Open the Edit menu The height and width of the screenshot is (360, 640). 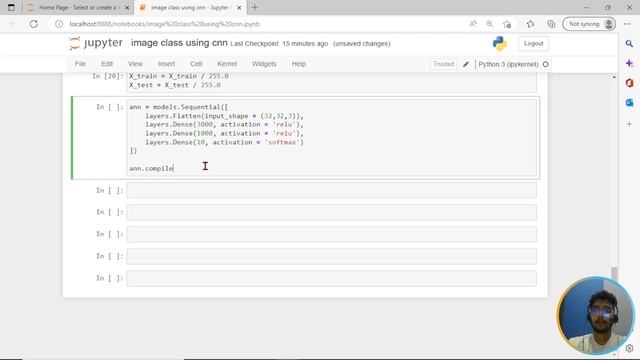107,64
